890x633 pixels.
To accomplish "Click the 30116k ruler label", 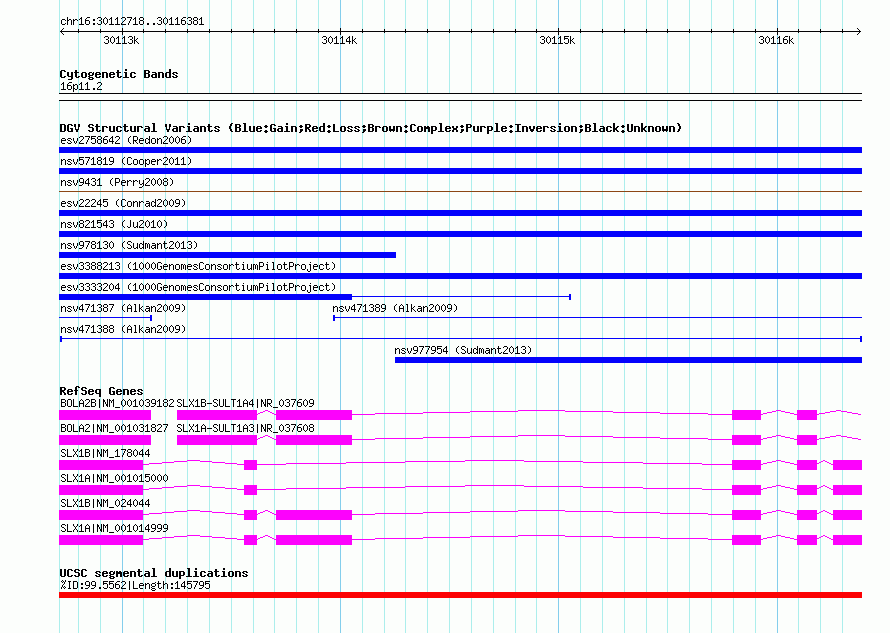I will pos(776,40).
